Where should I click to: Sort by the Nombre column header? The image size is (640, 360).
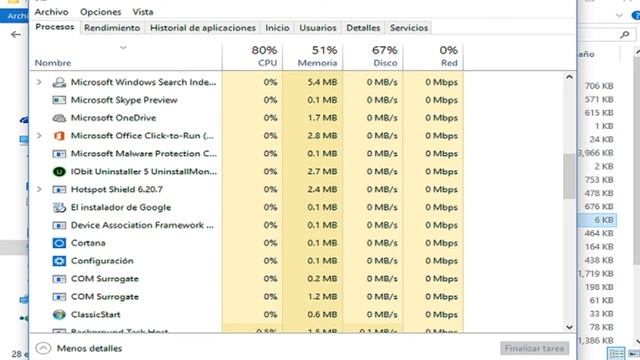pyautogui.click(x=53, y=63)
